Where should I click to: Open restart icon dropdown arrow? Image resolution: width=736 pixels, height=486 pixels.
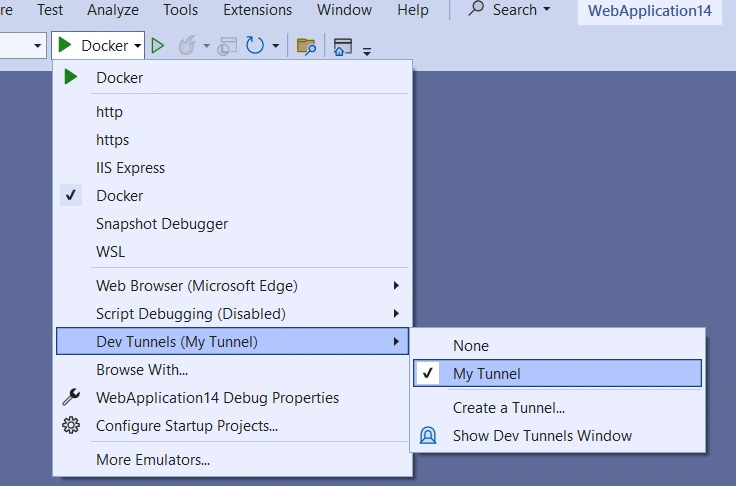[x=276, y=46]
